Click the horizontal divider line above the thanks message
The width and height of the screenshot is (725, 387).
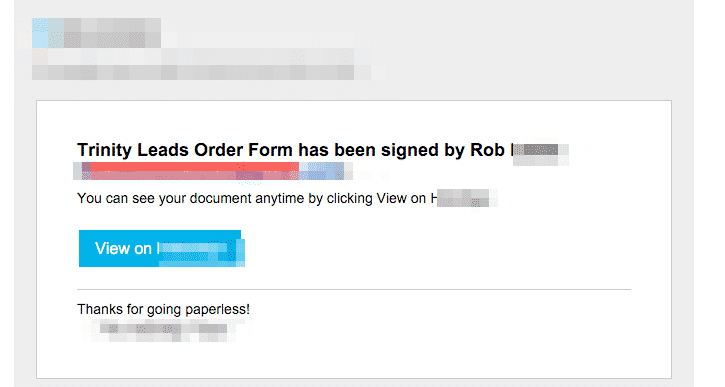354,289
